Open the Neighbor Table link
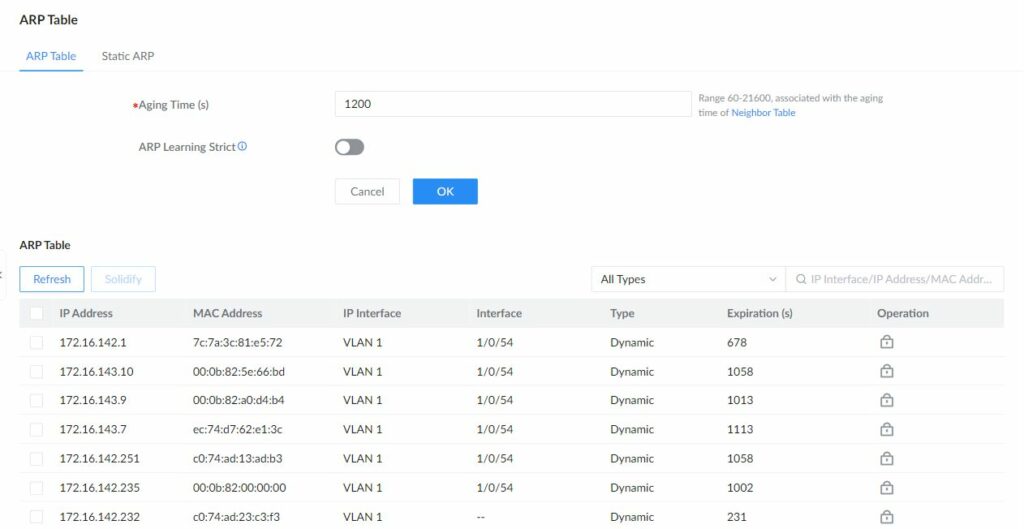The image size is (1024, 529). click(763, 112)
